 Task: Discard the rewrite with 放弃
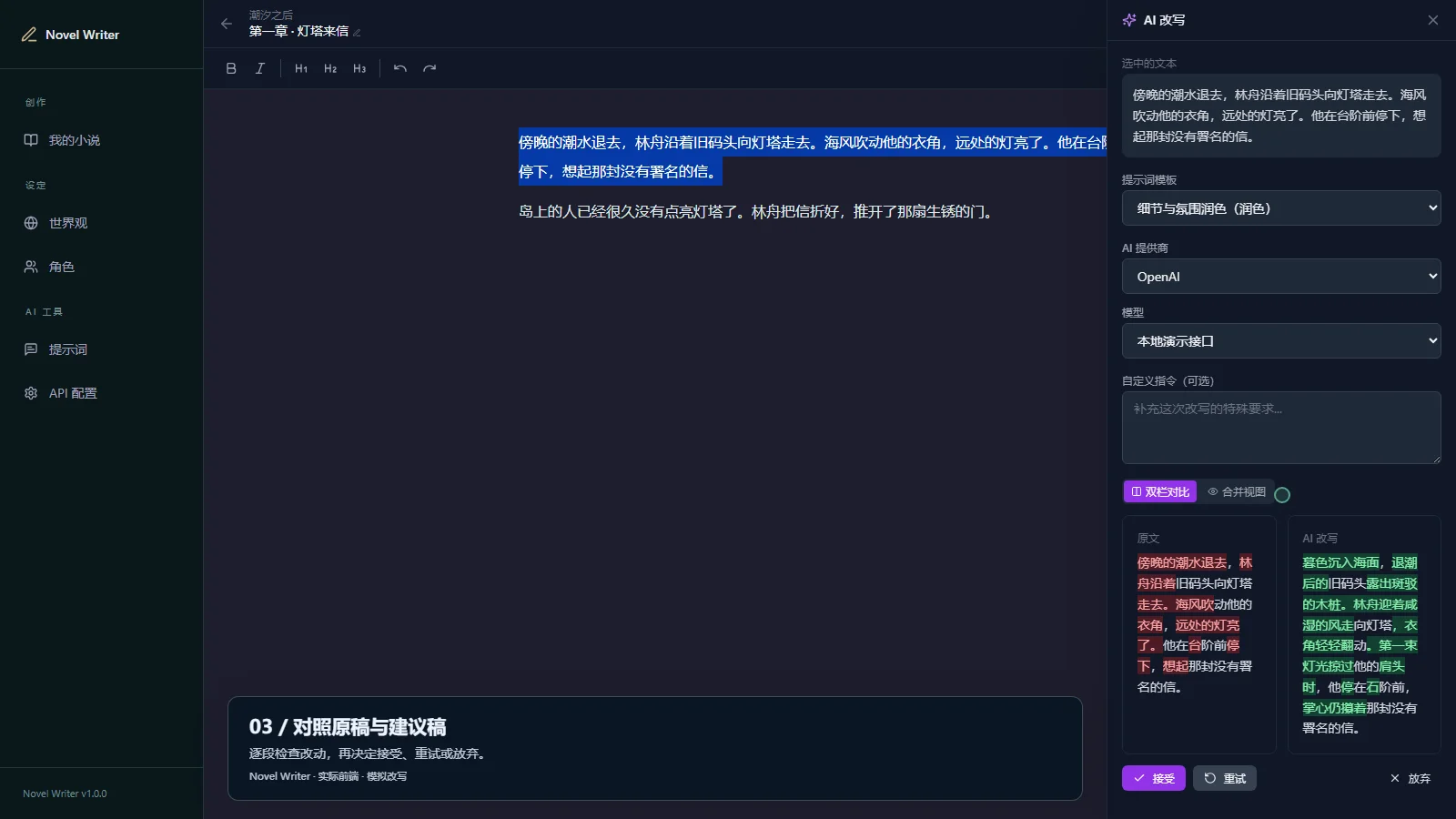(1410, 778)
